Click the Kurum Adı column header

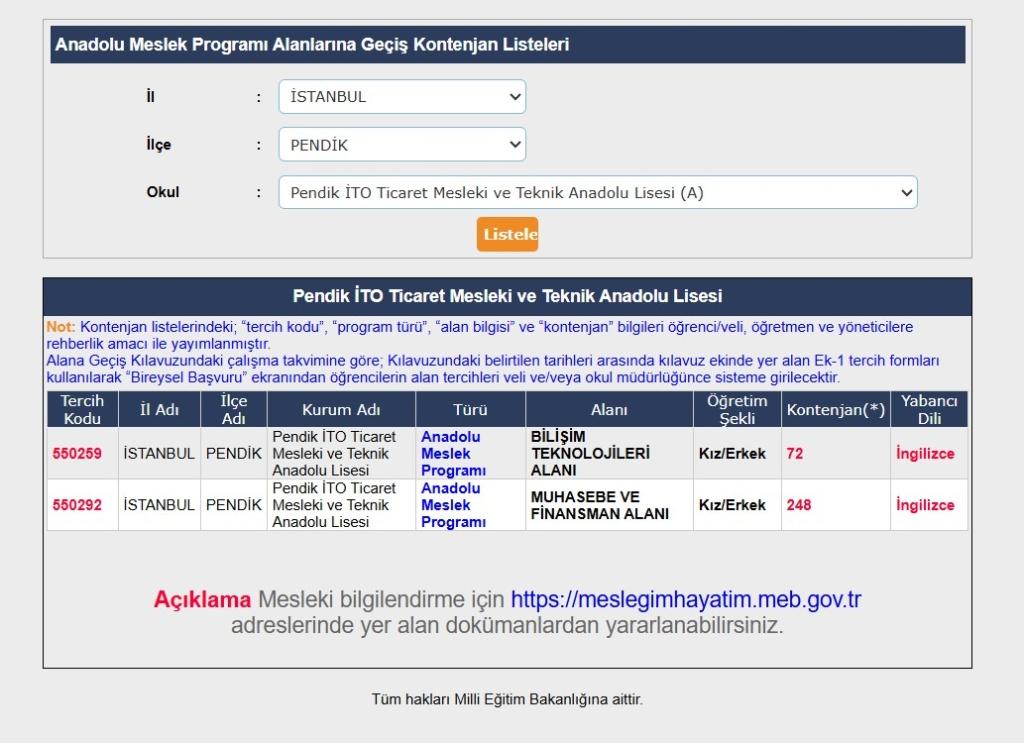[x=340, y=410]
